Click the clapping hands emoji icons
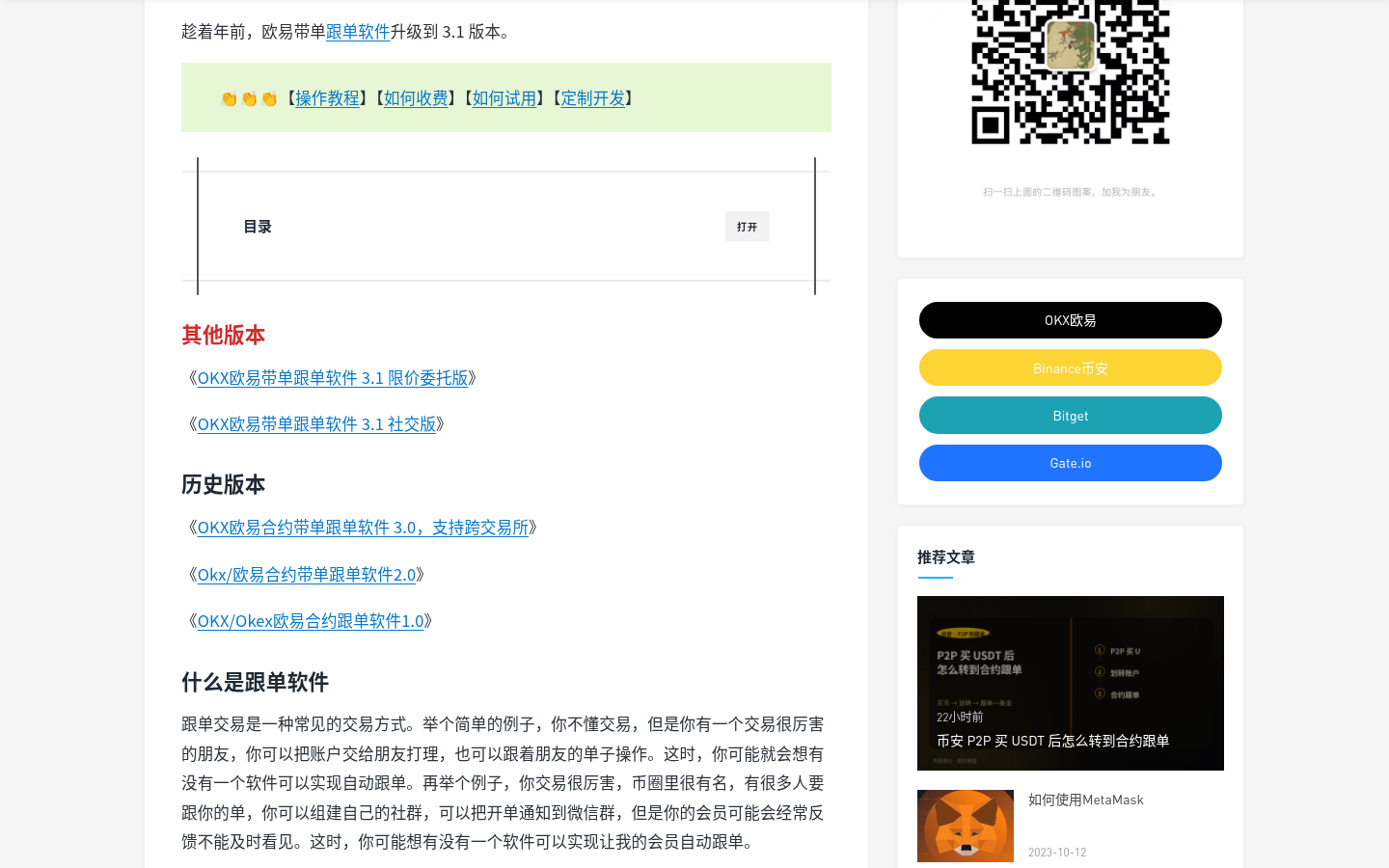 (249, 98)
